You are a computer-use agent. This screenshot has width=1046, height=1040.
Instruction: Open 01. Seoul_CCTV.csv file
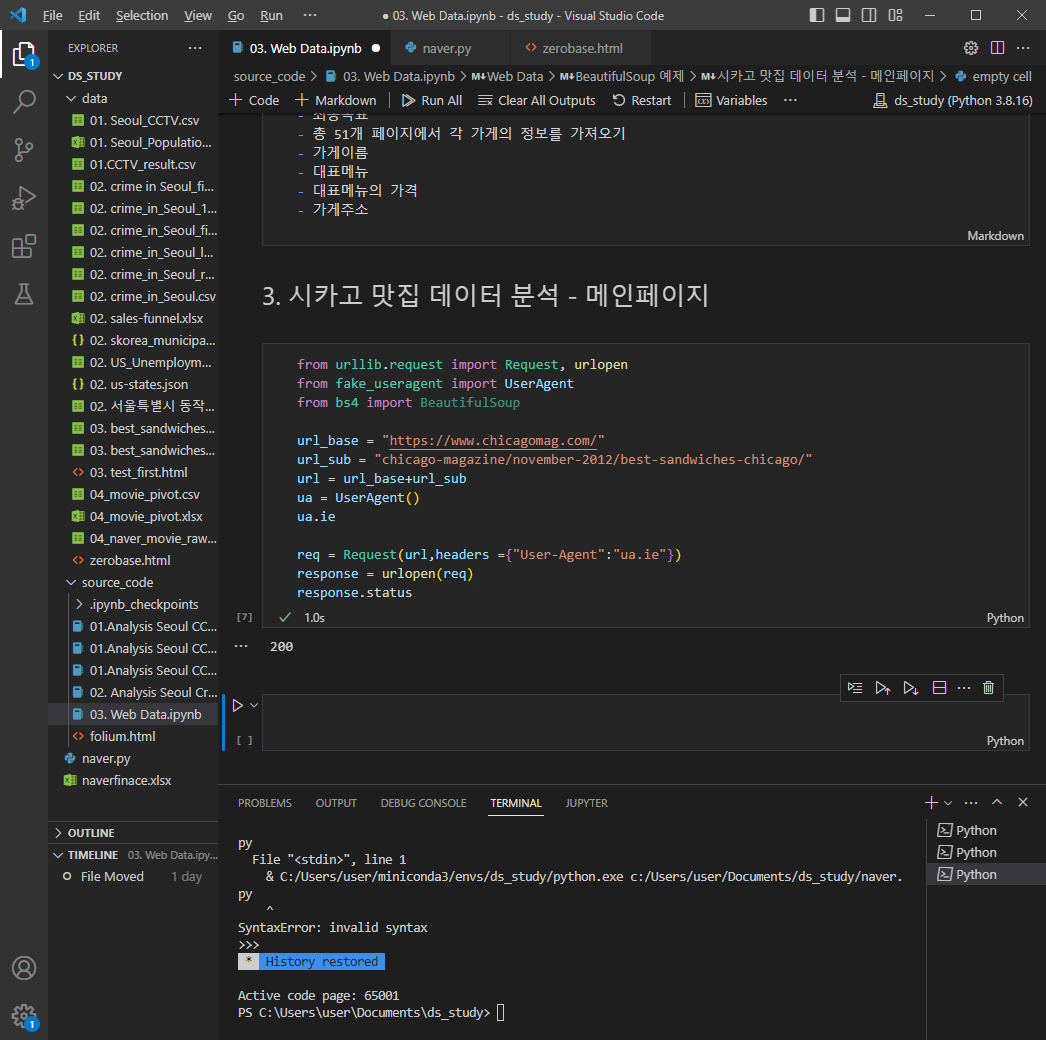(x=133, y=120)
